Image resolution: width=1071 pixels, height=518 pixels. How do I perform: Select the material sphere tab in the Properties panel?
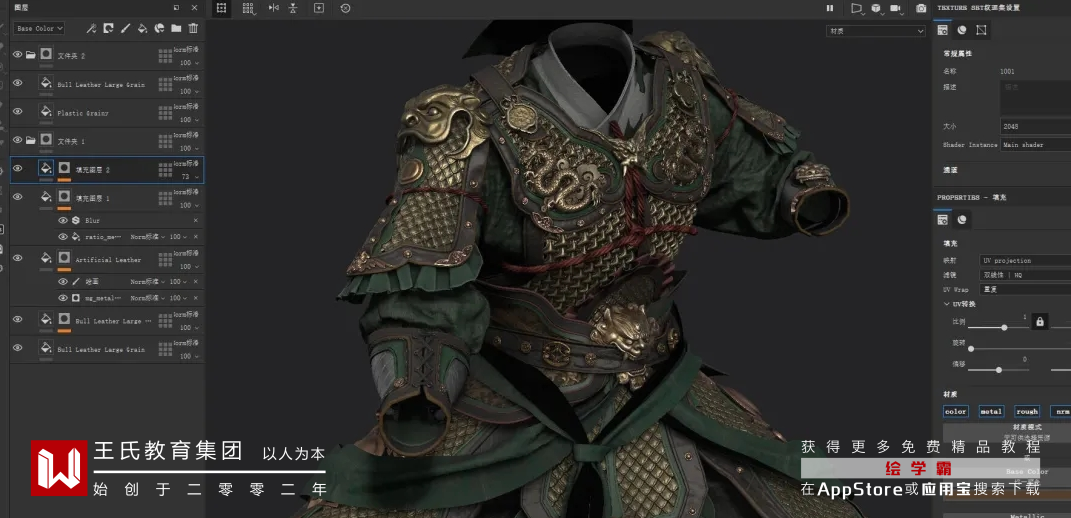962,219
